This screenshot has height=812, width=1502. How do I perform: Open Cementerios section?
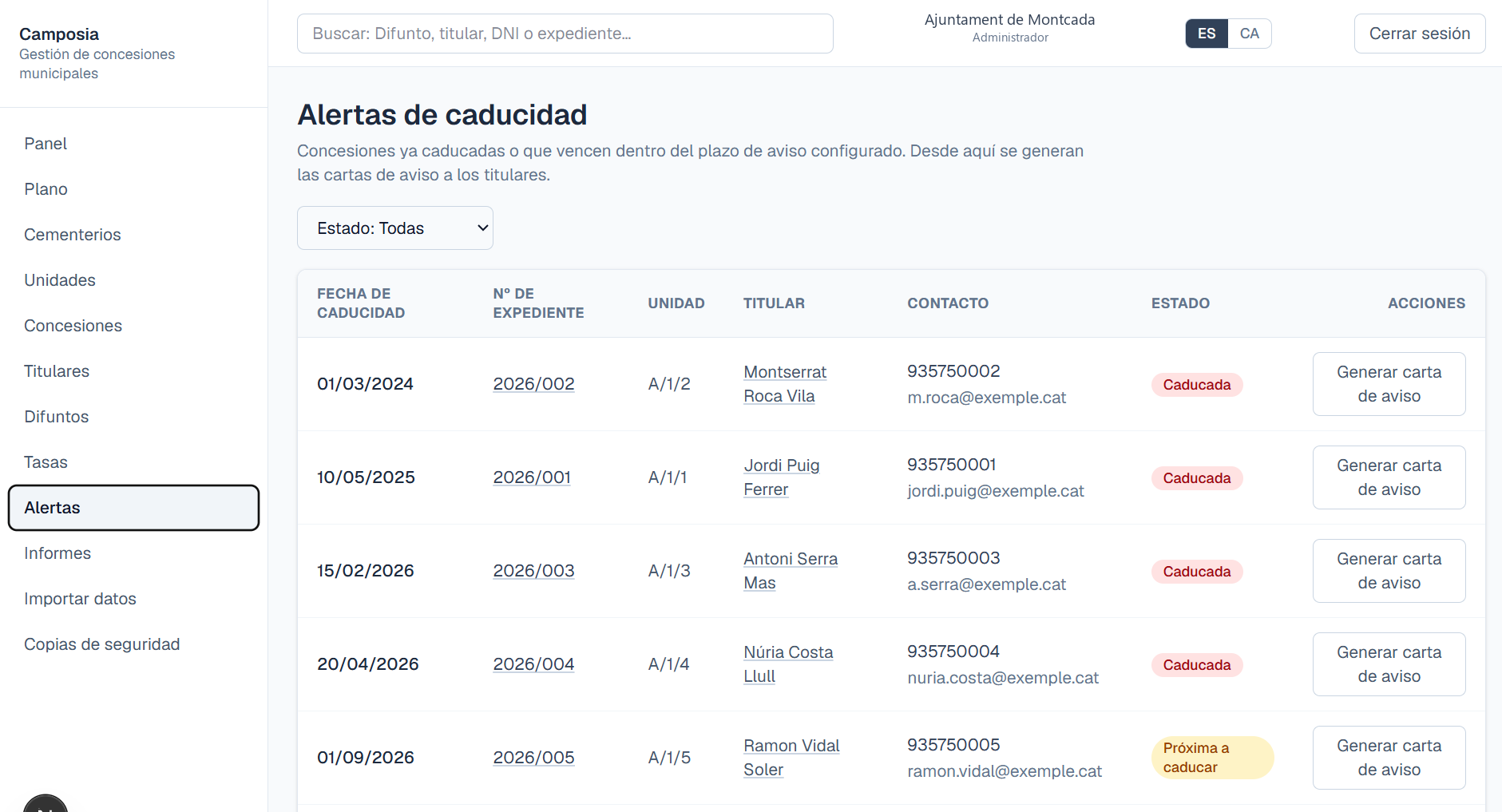pyautogui.click(x=133, y=235)
